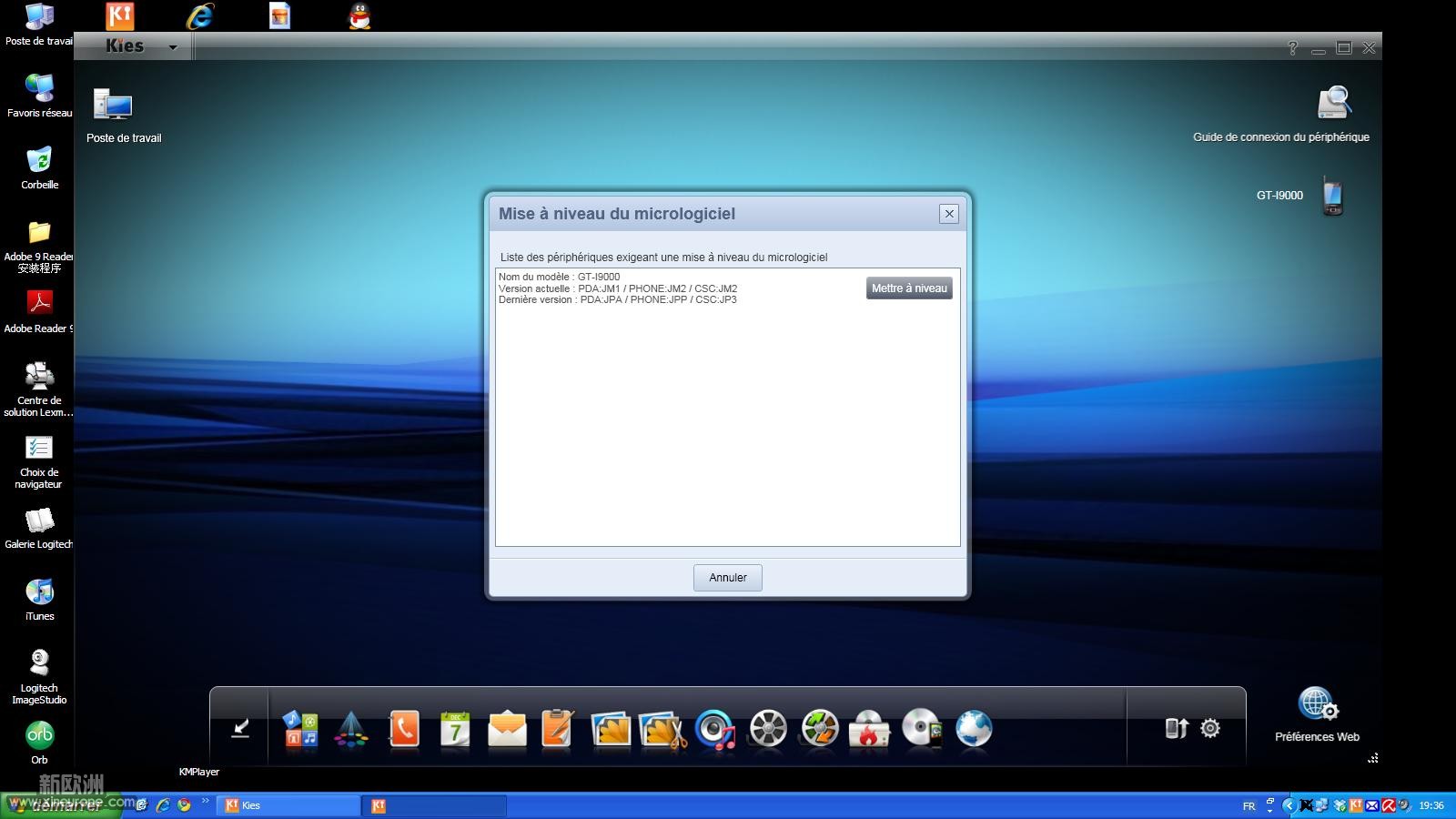Open Poste de travail inside Kies window
The image size is (1456, 819).
point(113,106)
